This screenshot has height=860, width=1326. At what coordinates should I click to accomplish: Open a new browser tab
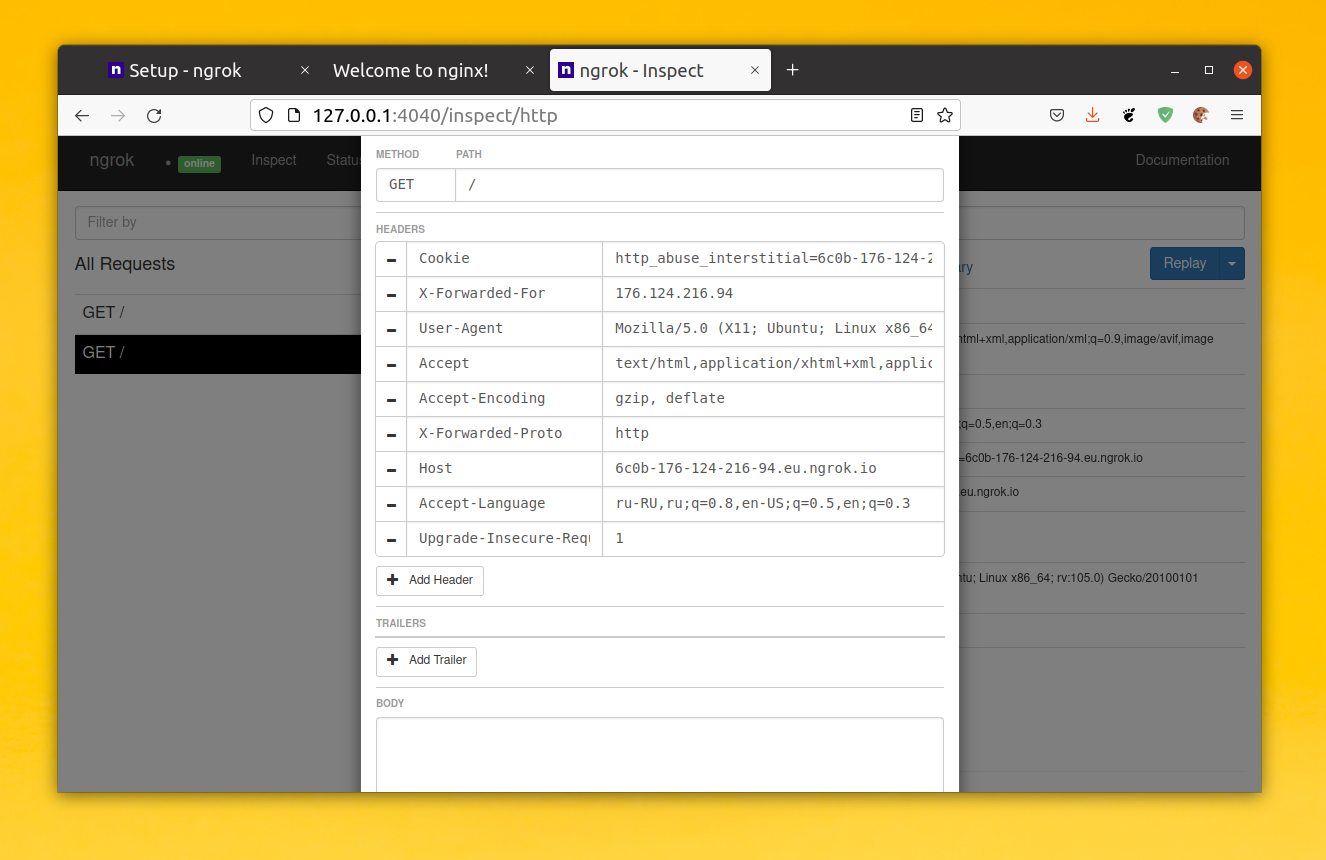point(792,70)
